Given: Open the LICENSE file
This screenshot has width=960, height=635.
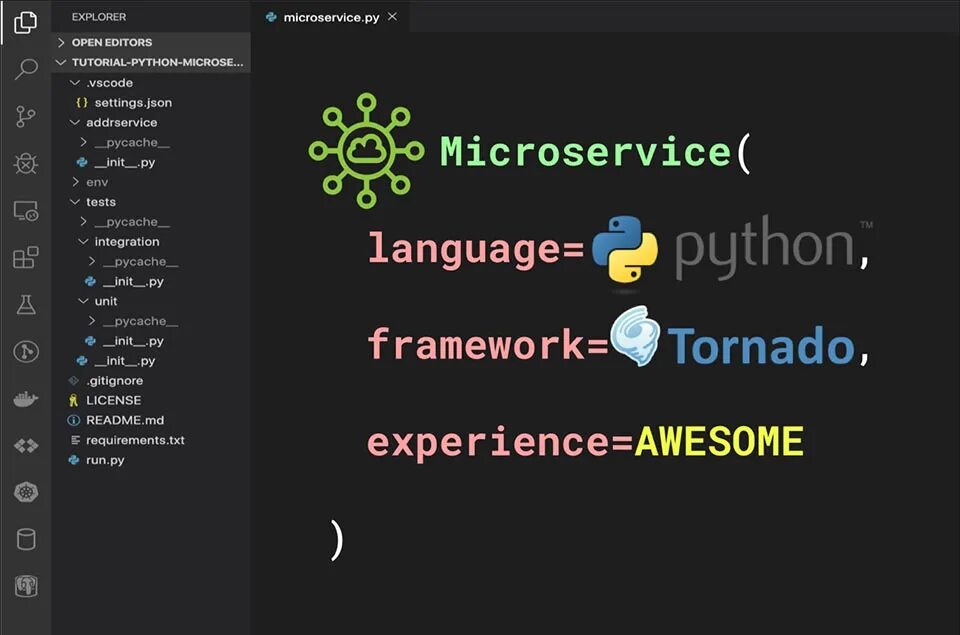Looking at the screenshot, I should click(x=151, y=400).
